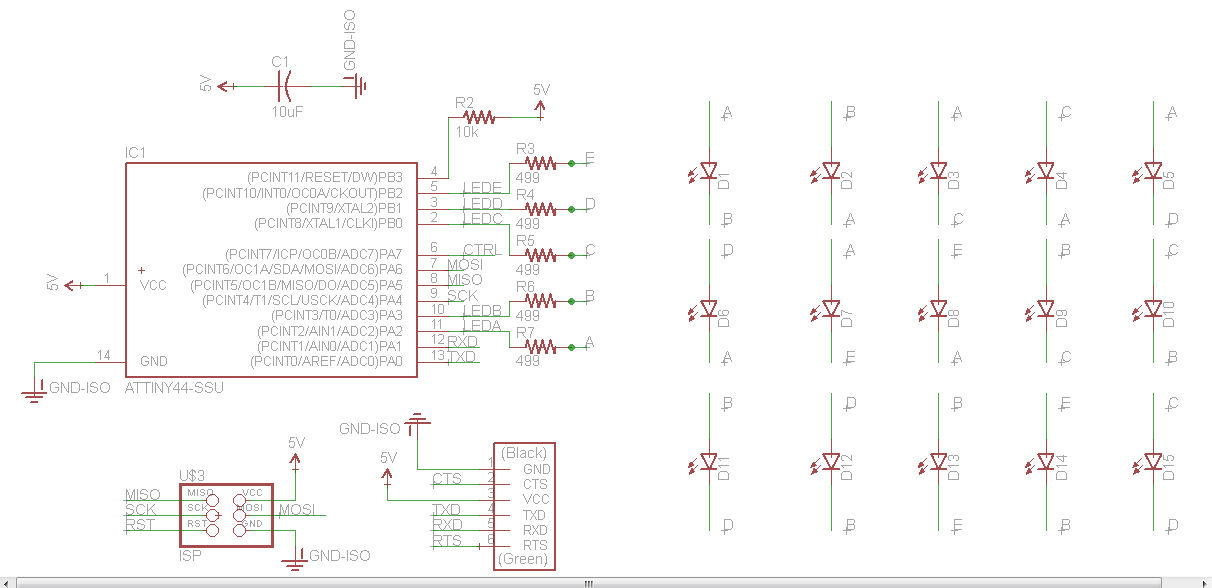Click the IC1 part name label
The height and width of the screenshot is (588, 1212).
pos(135,153)
